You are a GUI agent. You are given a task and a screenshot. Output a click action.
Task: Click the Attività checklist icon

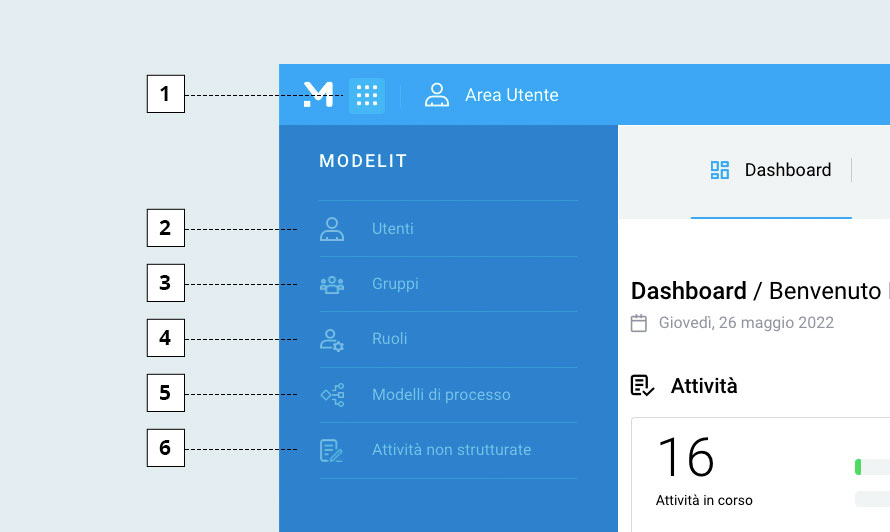tap(643, 386)
